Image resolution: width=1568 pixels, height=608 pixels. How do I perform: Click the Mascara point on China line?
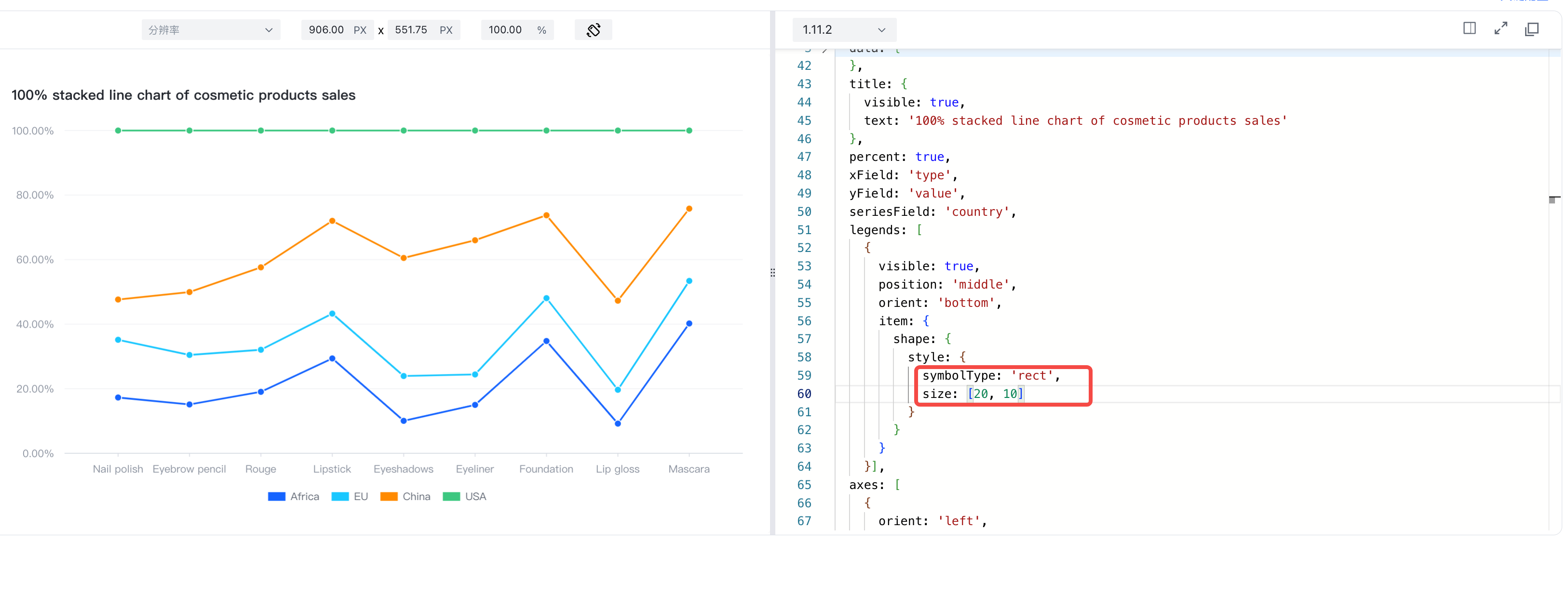click(x=689, y=209)
